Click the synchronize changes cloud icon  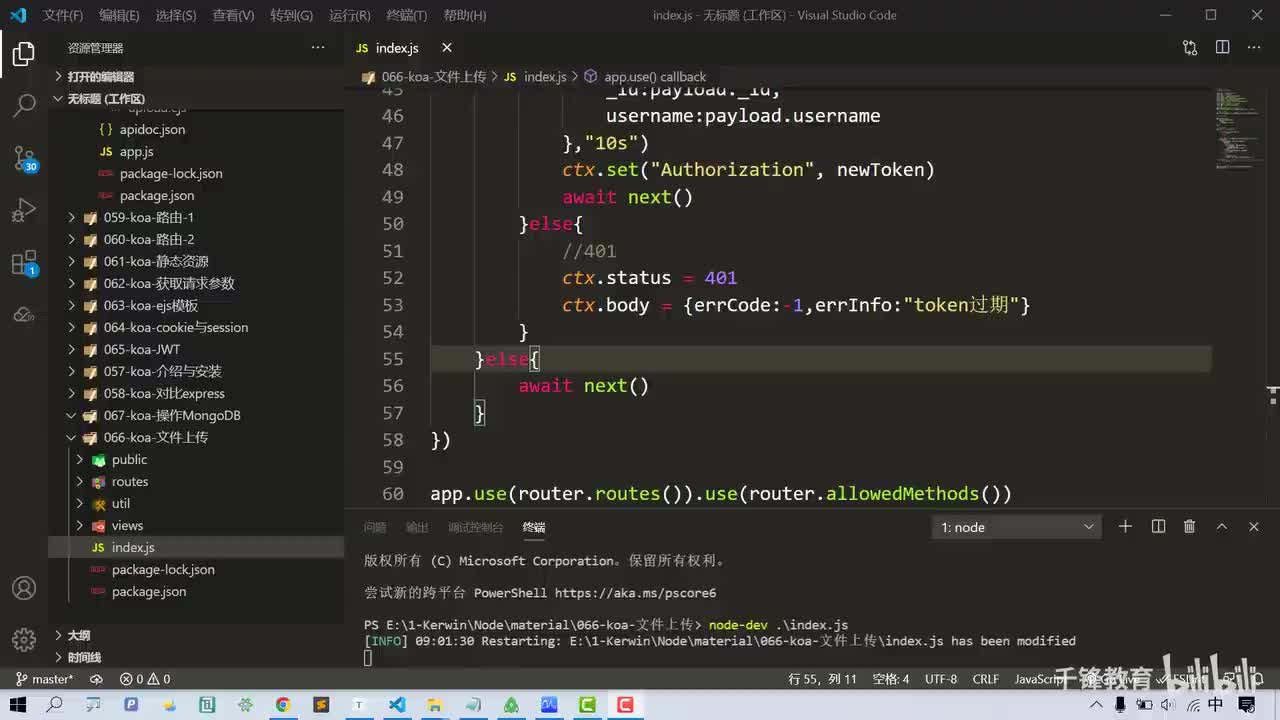pos(96,679)
